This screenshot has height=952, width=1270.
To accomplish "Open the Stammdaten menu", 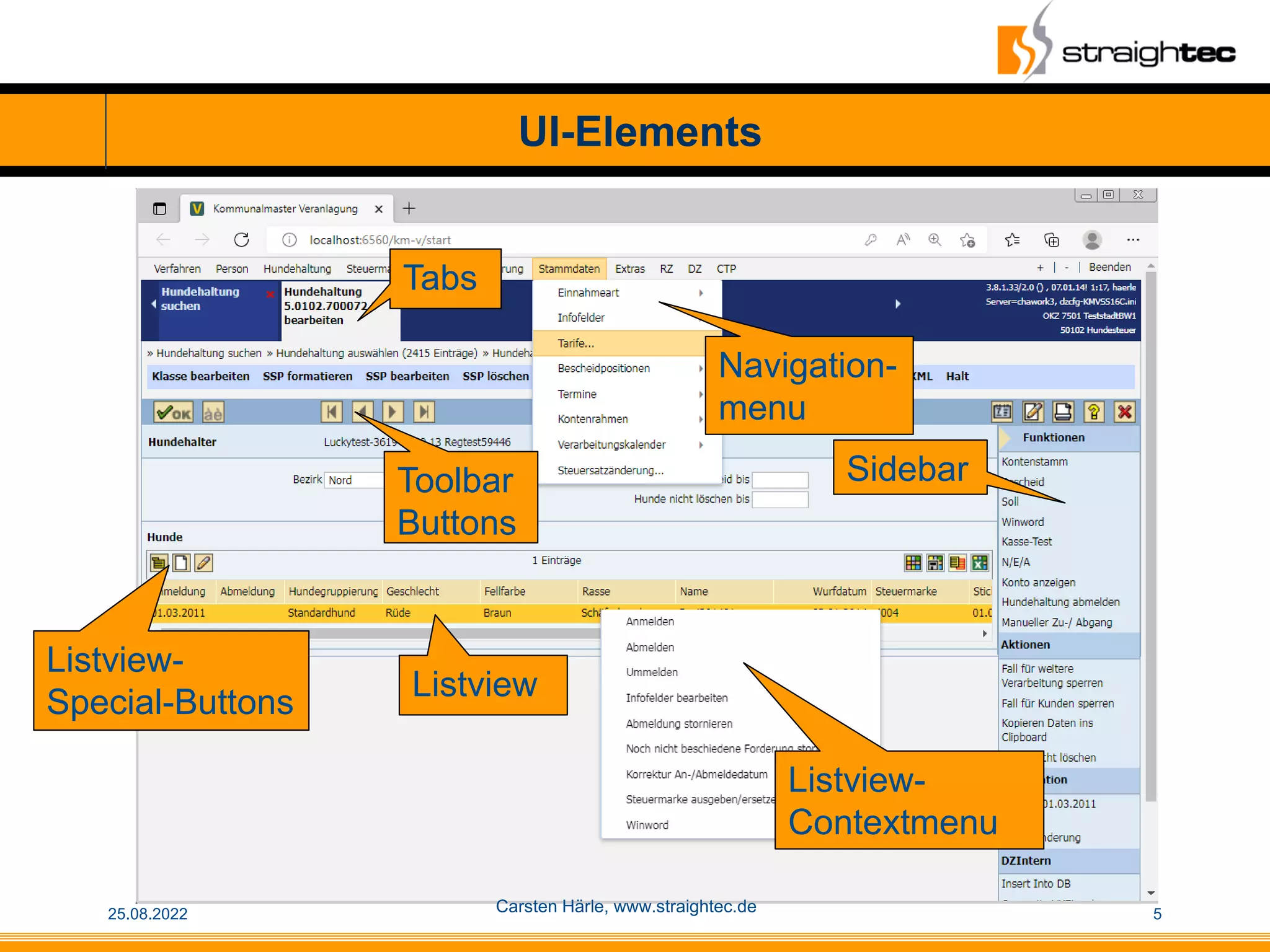I will point(569,269).
